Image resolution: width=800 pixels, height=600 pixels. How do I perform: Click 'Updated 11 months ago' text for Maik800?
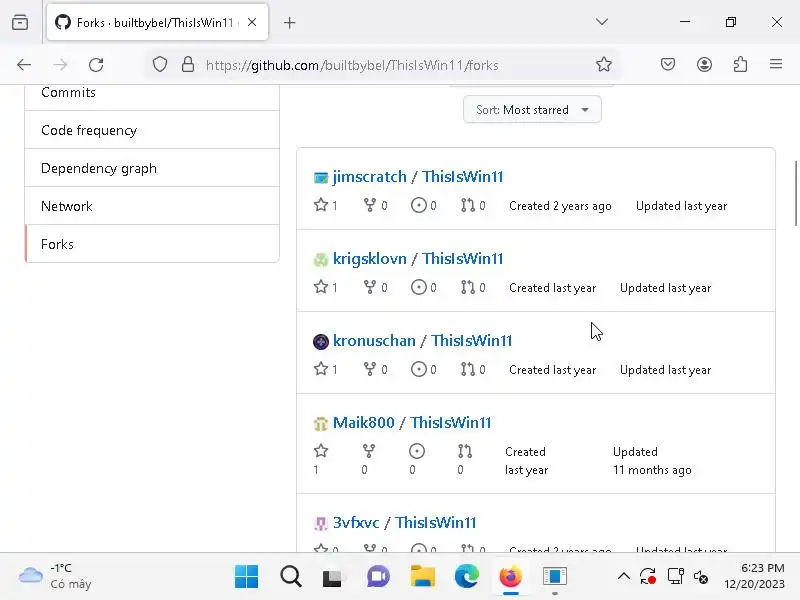click(x=652, y=461)
